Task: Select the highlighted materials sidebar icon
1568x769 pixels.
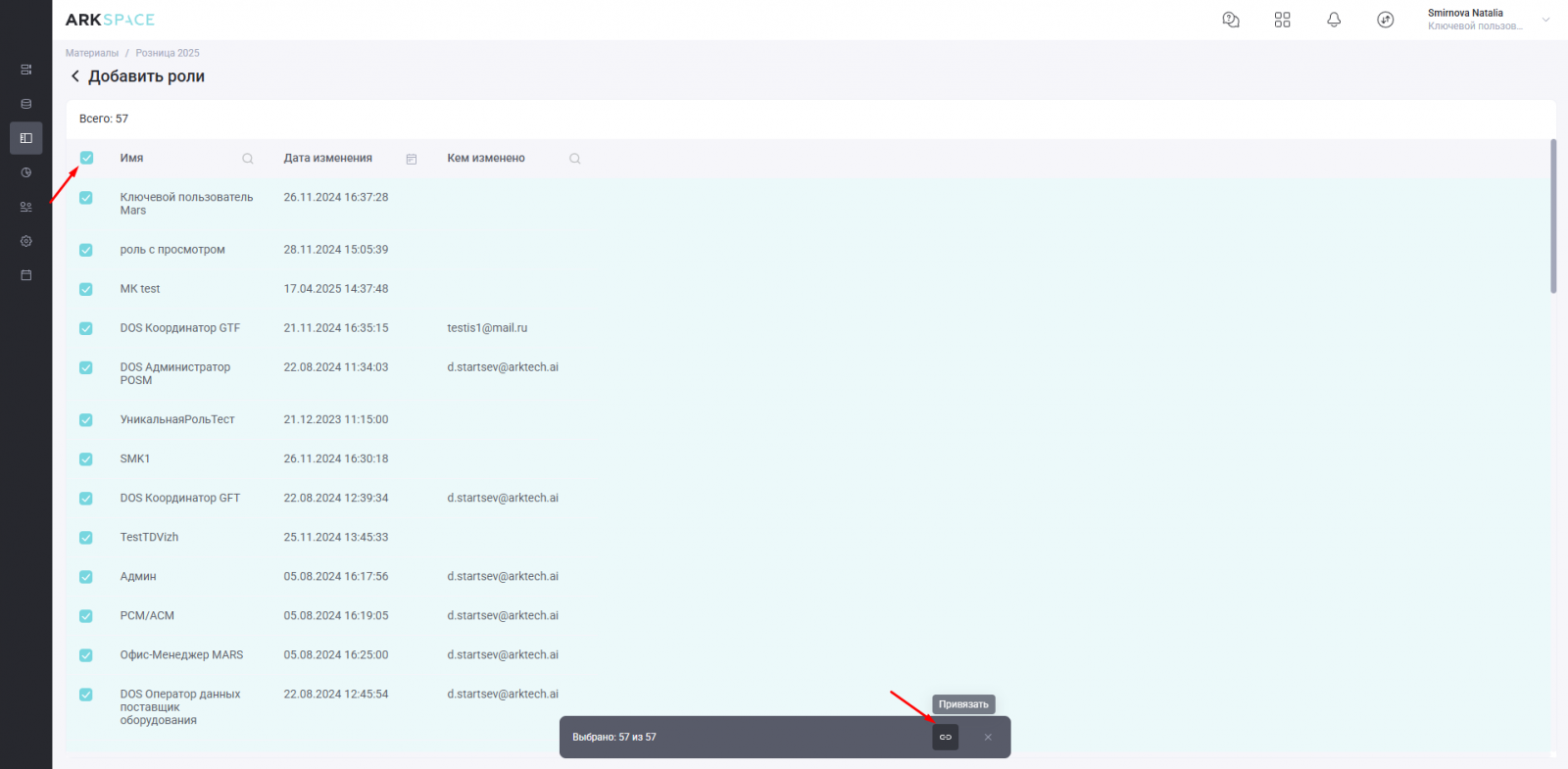Action: point(26,138)
